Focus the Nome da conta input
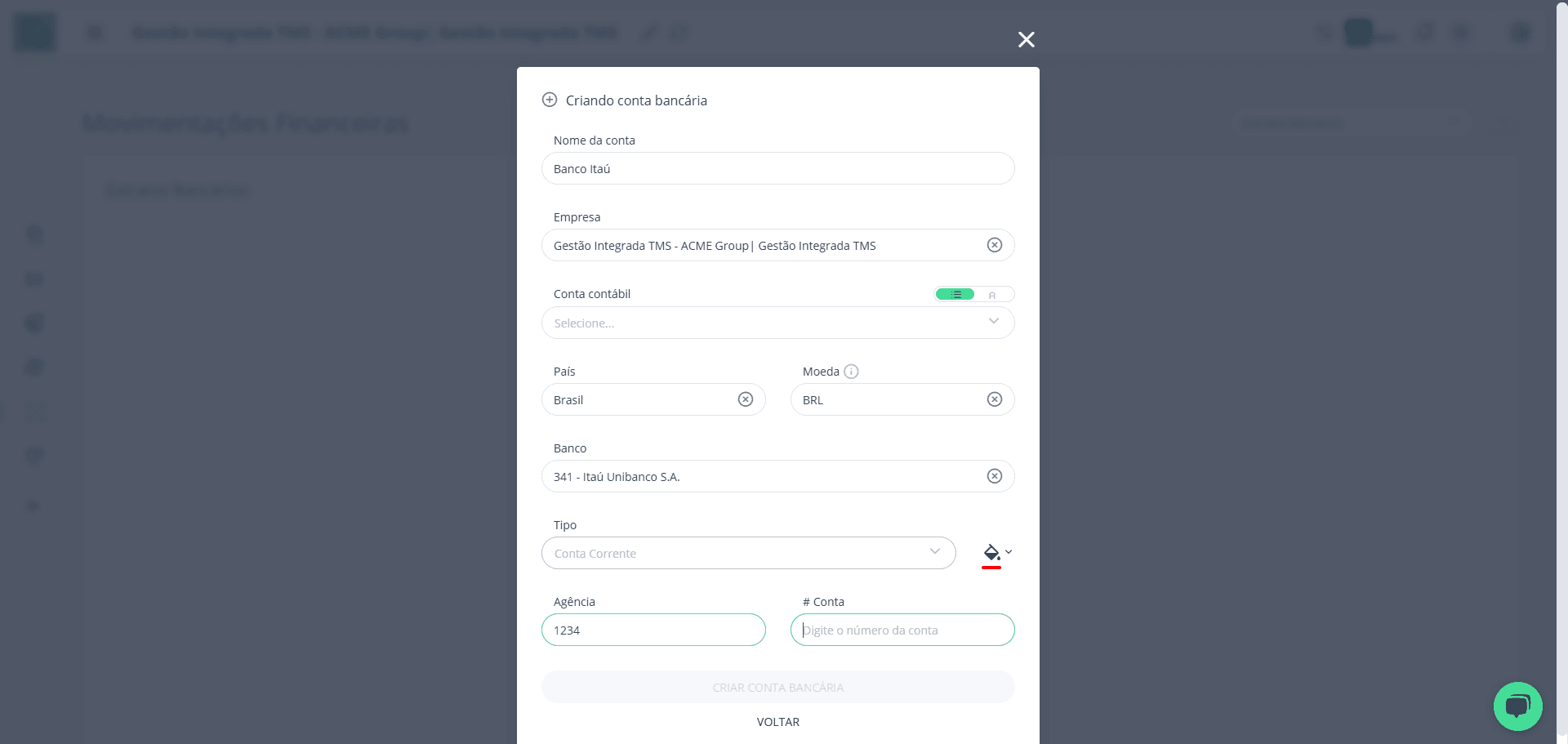Viewport: 1568px width, 744px height. pyautogui.click(x=778, y=168)
